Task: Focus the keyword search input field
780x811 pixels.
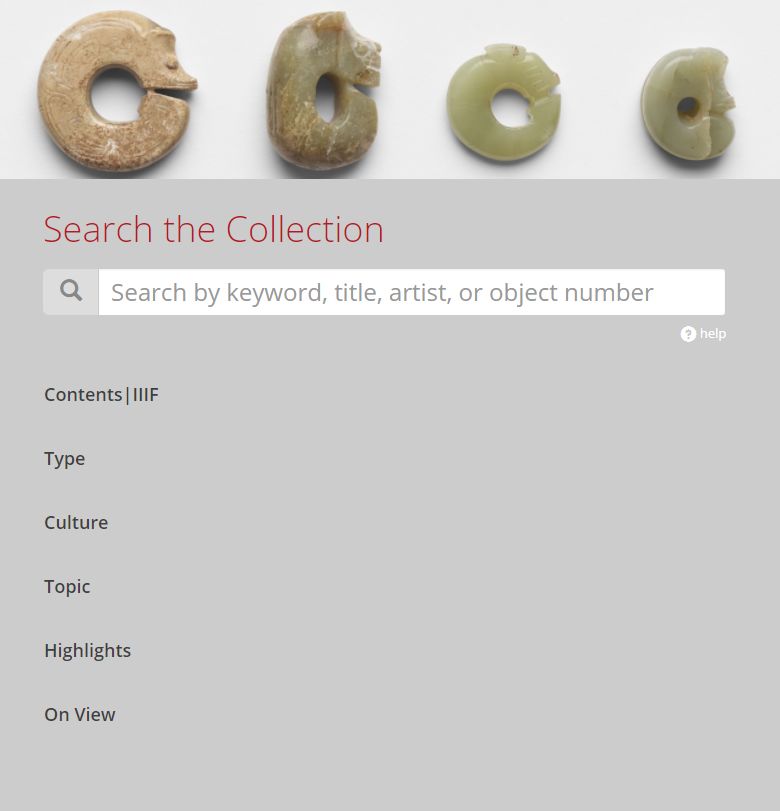Action: pyautogui.click(x=412, y=292)
